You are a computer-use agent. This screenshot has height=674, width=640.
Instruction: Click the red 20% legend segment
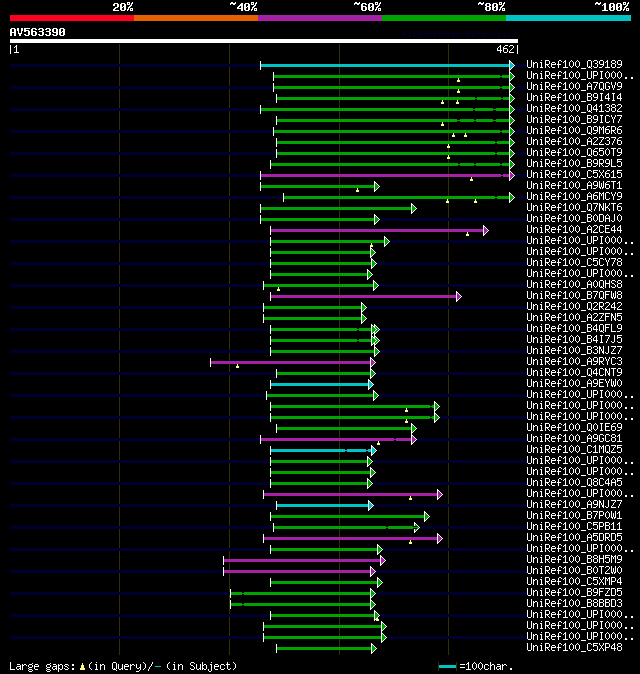coord(72,18)
